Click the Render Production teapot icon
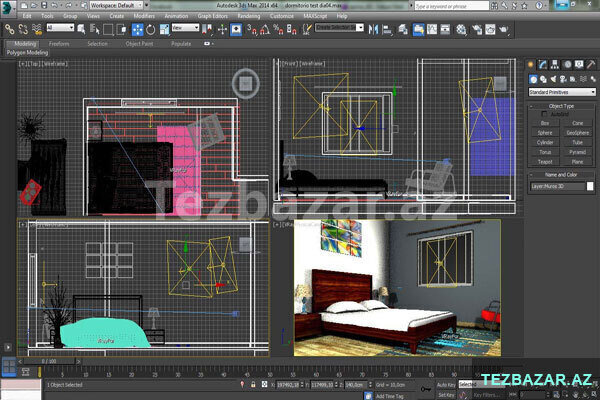This screenshot has height=400, width=600. pyautogui.click(x=504, y=29)
